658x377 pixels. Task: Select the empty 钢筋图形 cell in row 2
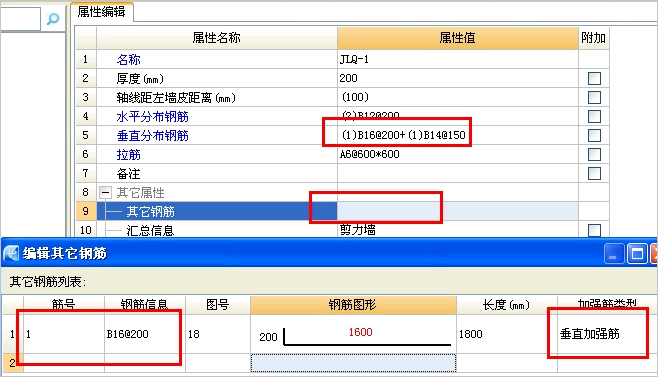click(x=353, y=363)
